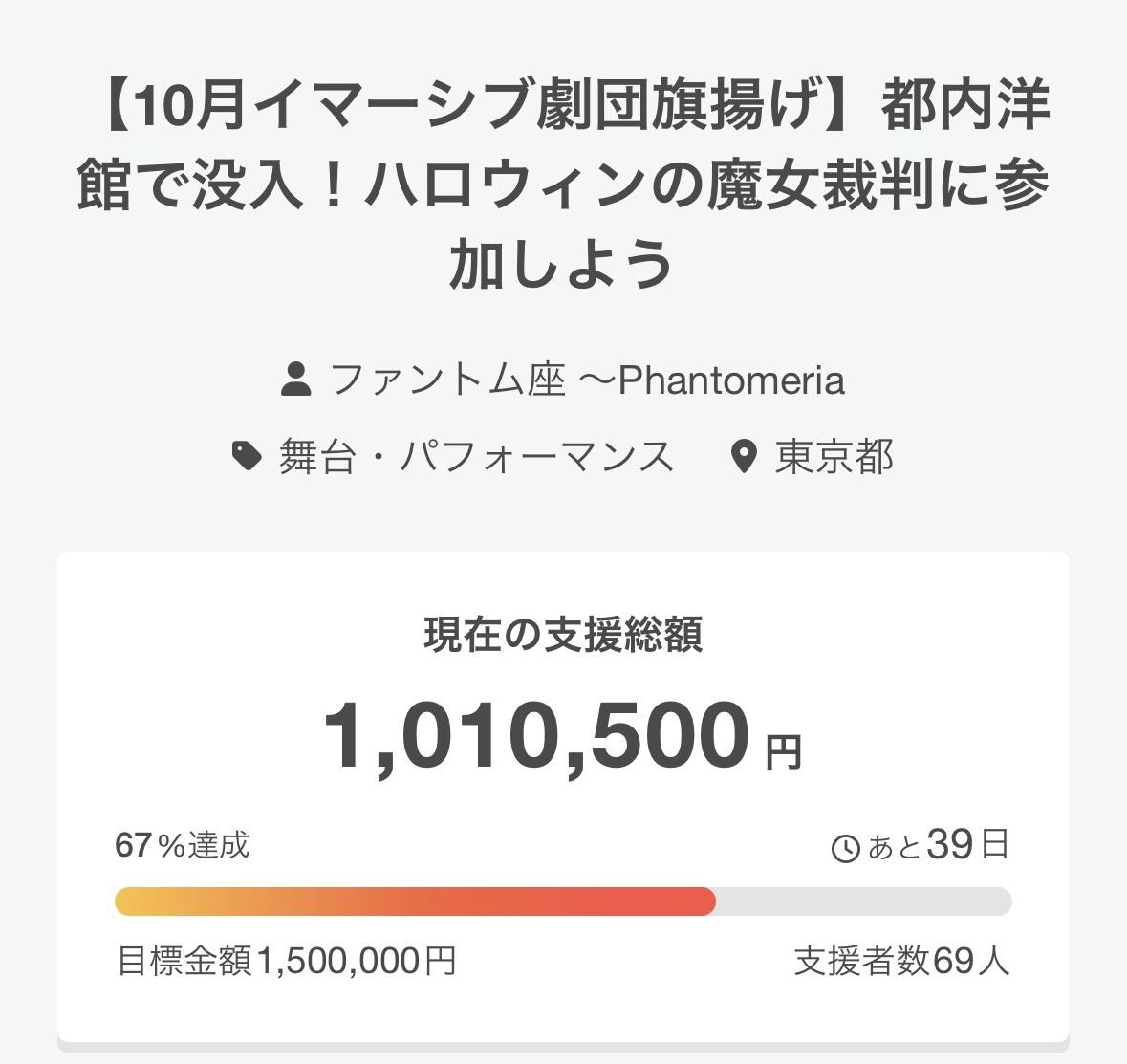This screenshot has width=1127, height=1064.
Task: Click the あと39日 remaining days text
Action: [937, 846]
